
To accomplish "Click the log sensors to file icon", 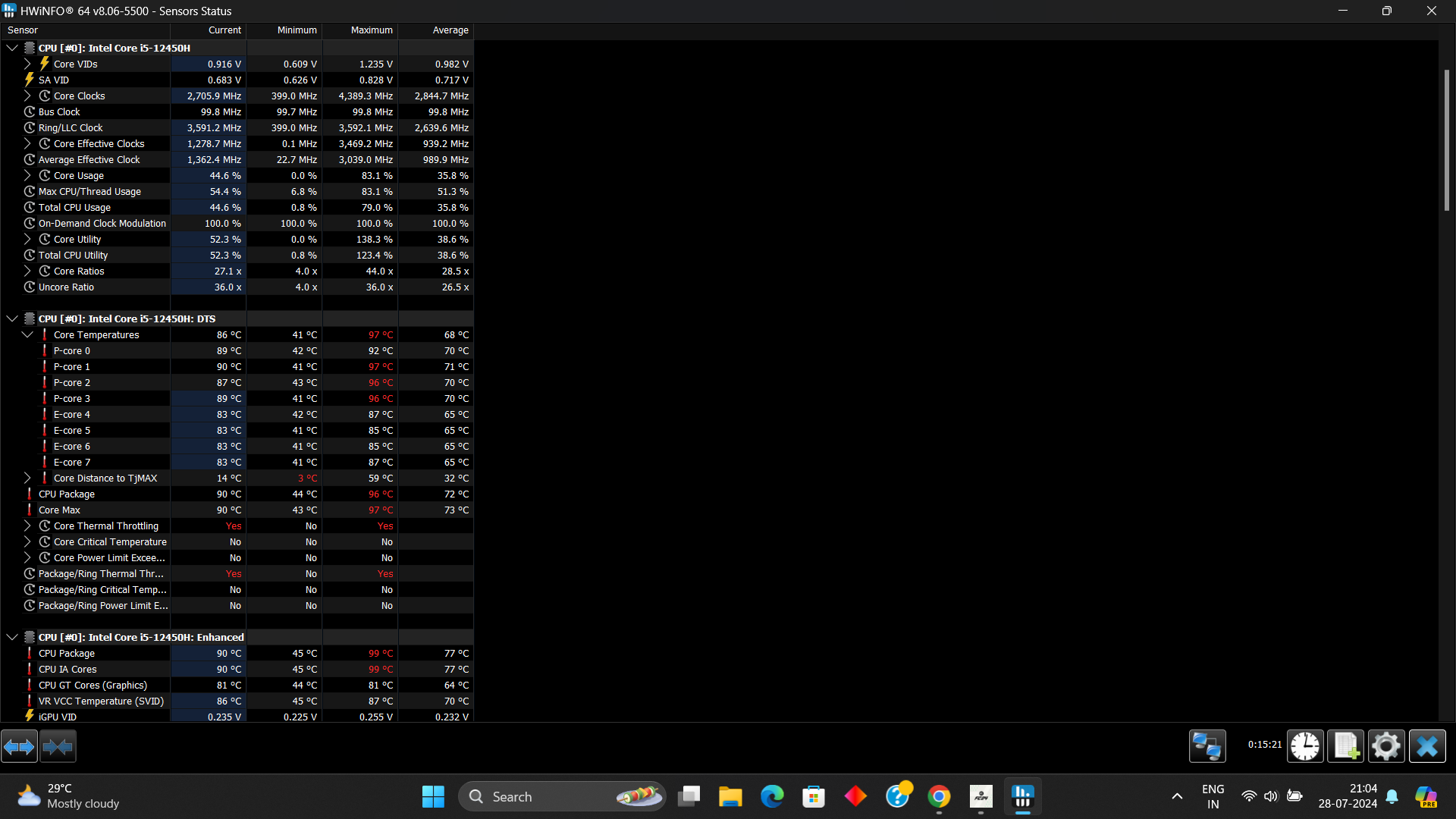I will coord(1346,747).
